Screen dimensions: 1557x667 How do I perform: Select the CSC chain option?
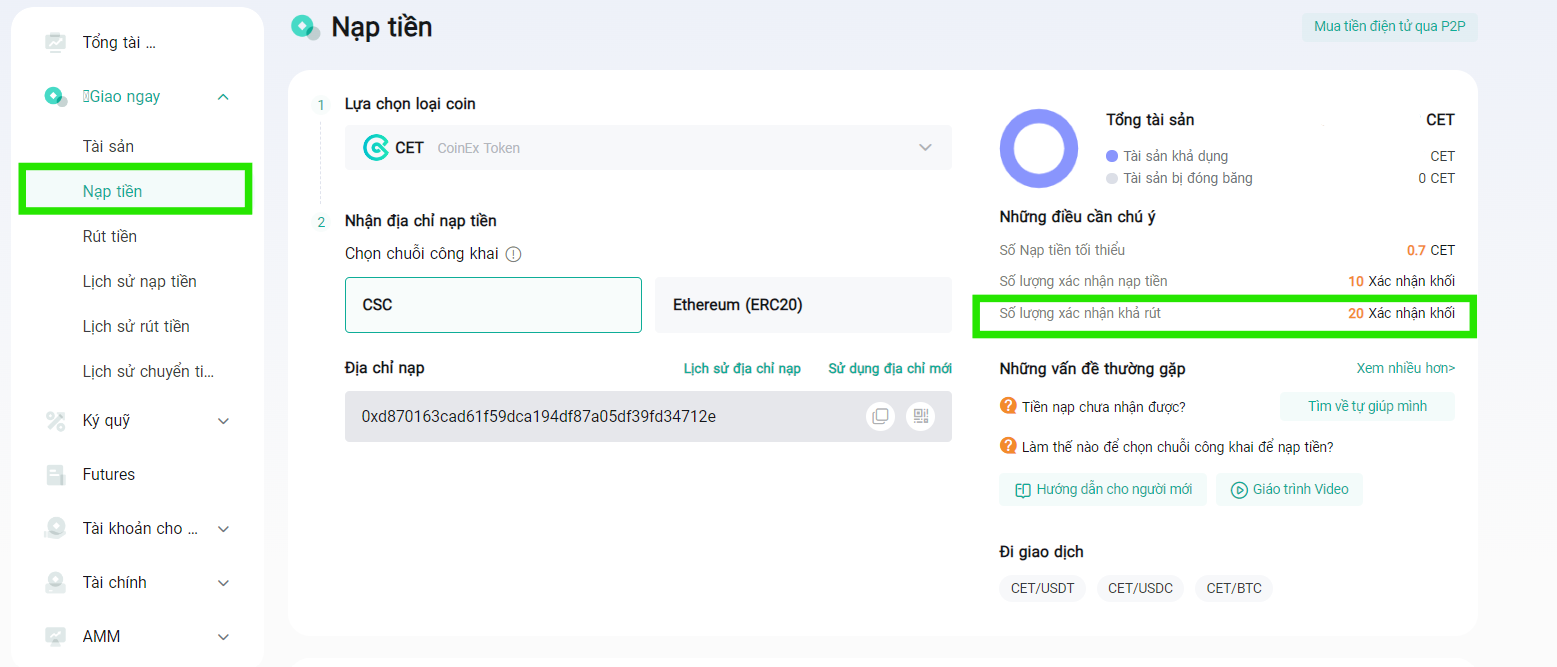click(x=493, y=305)
